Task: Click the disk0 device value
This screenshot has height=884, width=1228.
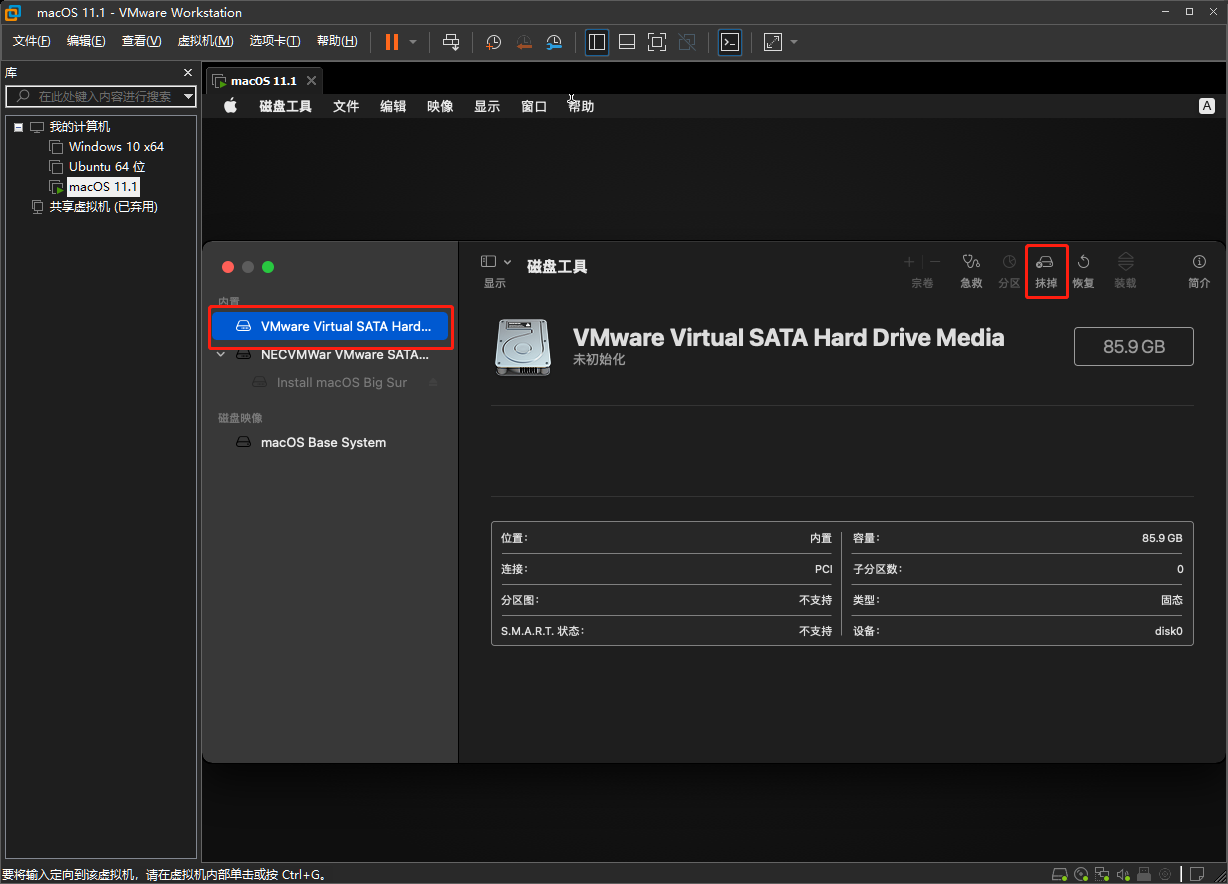Action: 1168,631
